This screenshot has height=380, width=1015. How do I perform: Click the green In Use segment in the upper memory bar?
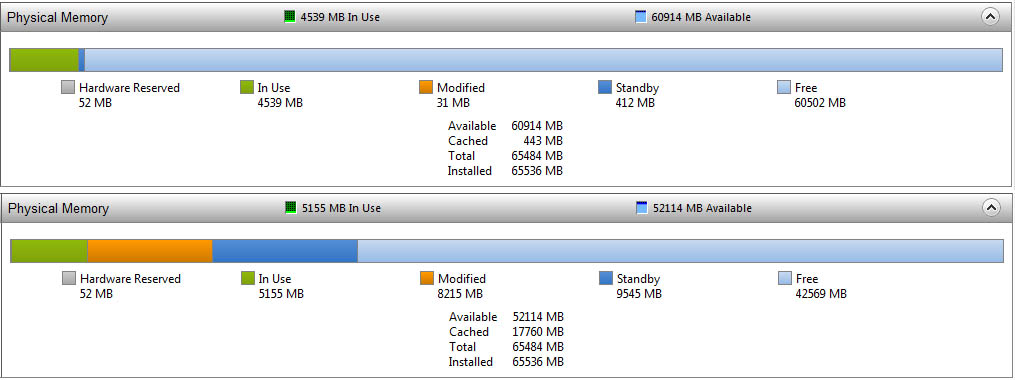pyautogui.click(x=44, y=60)
